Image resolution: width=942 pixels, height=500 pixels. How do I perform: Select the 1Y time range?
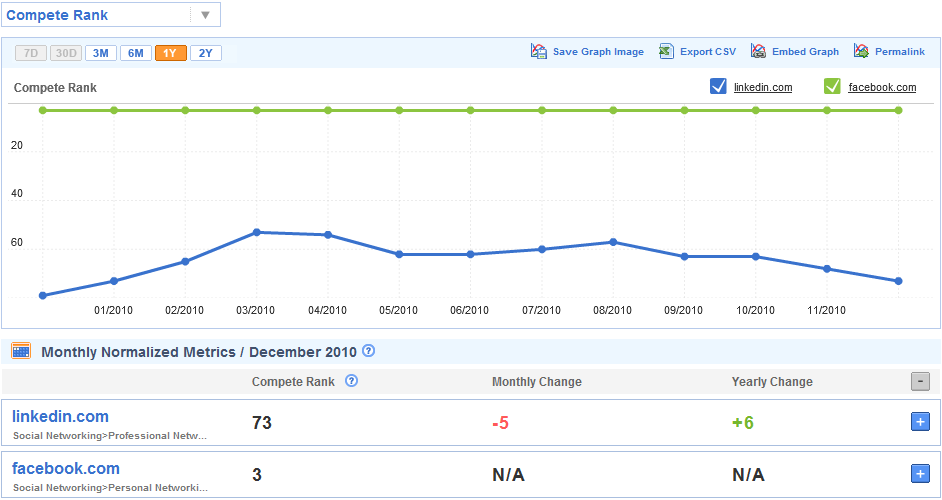pos(171,53)
